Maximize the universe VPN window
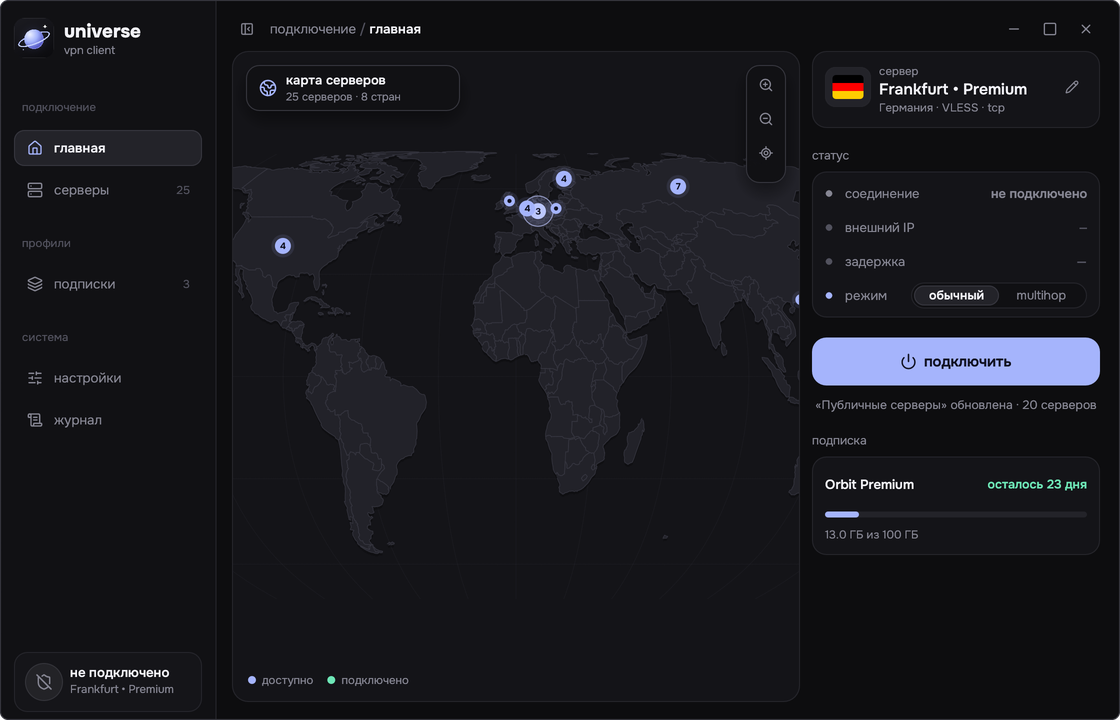Screen dimensions: 1120x720 pos(1050,29)
